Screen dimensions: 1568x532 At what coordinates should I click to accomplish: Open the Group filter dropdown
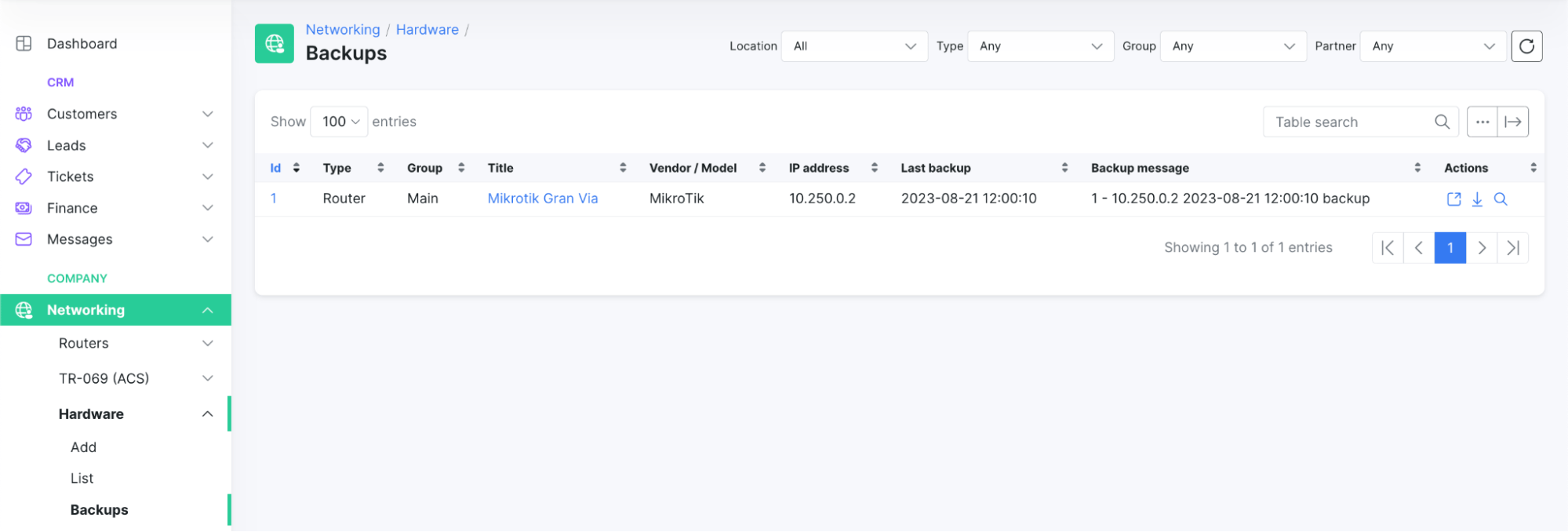tap(1233, 46)
